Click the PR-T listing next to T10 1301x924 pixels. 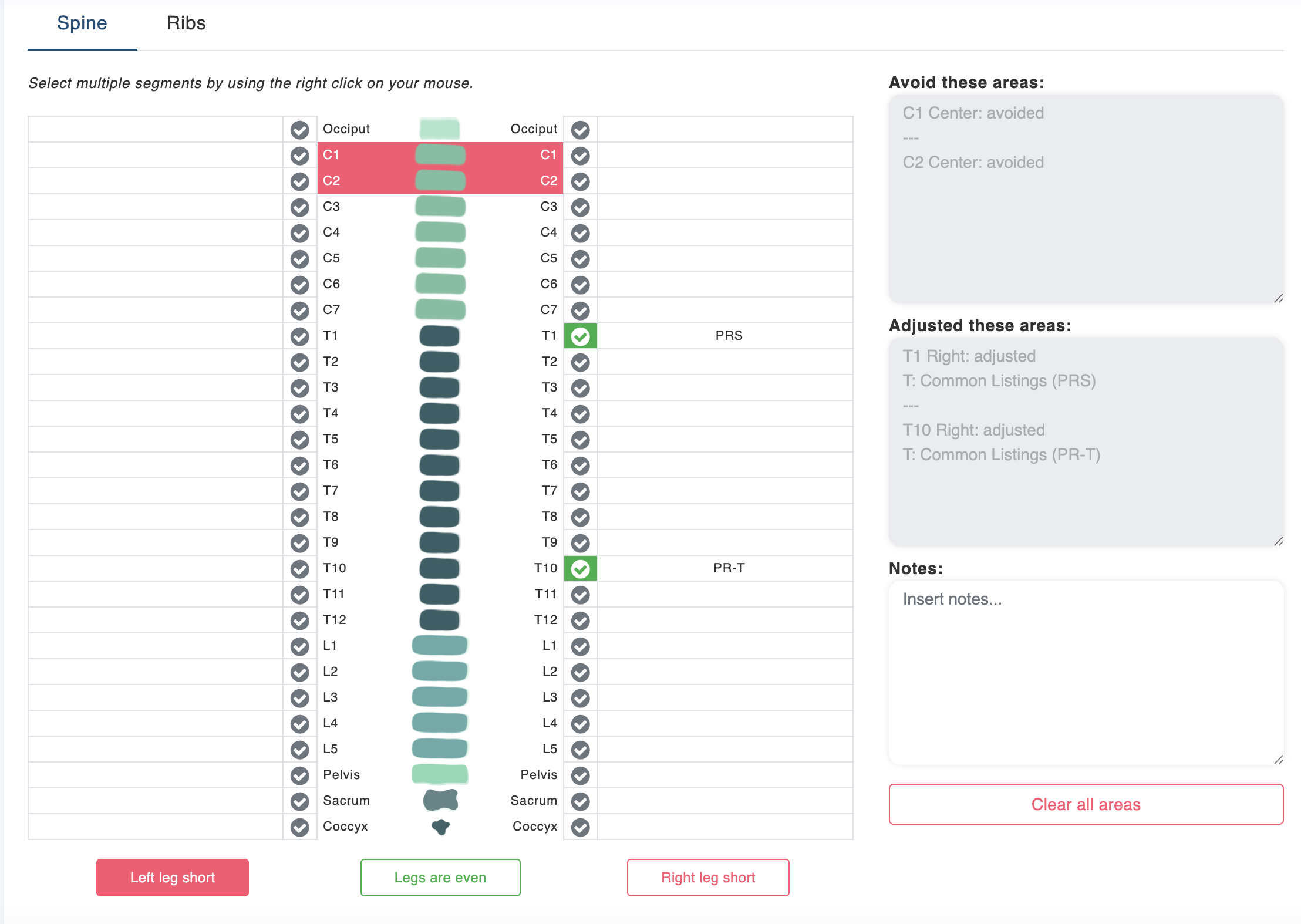coord(729,568)
